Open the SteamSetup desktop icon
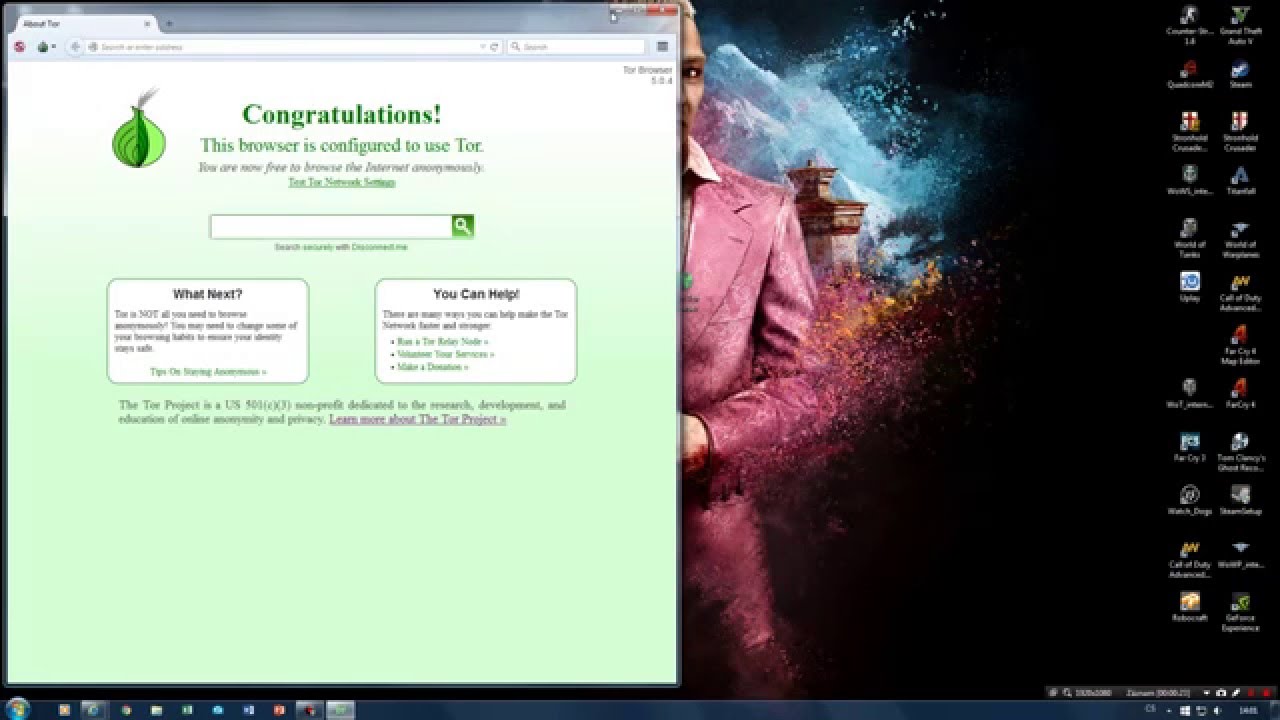This screenshot has height=720, width=1280. coord(1240,499)
